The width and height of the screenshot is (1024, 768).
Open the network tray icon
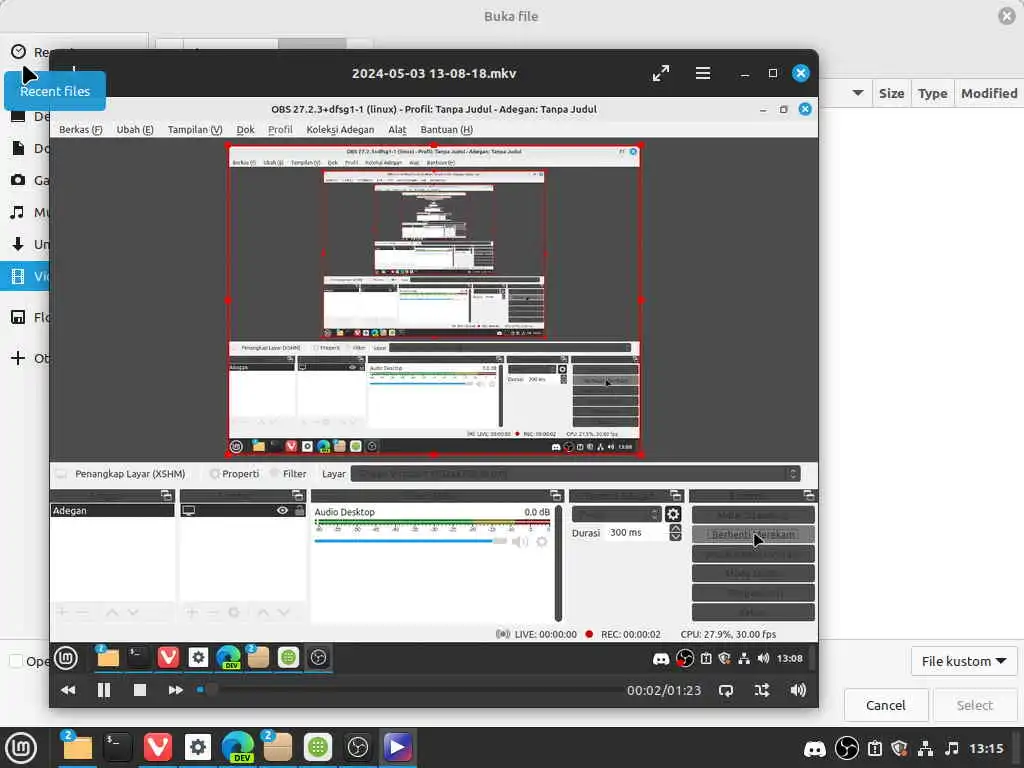tap(925, 748)
